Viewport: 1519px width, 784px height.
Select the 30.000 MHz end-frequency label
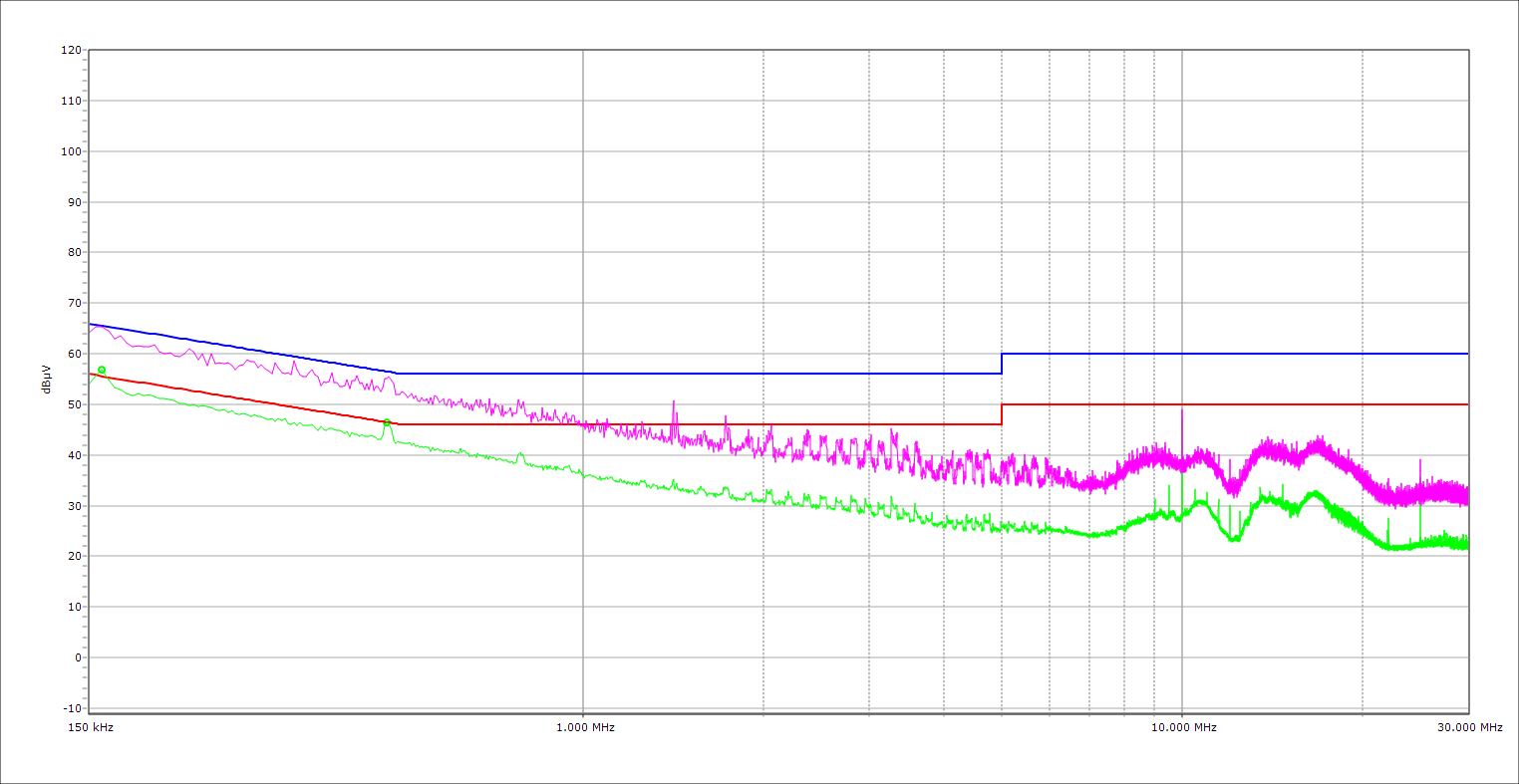point(1469,727)
